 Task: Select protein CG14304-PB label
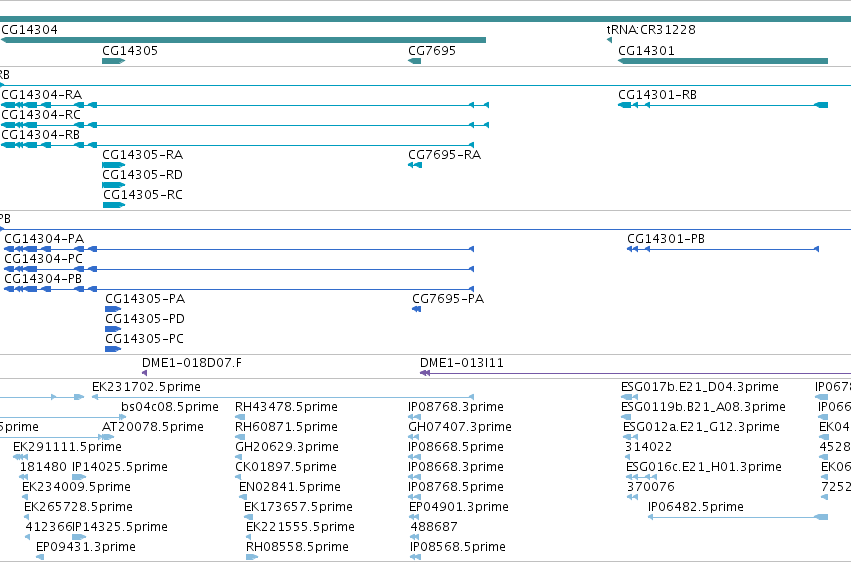click(x=43, y=279)
